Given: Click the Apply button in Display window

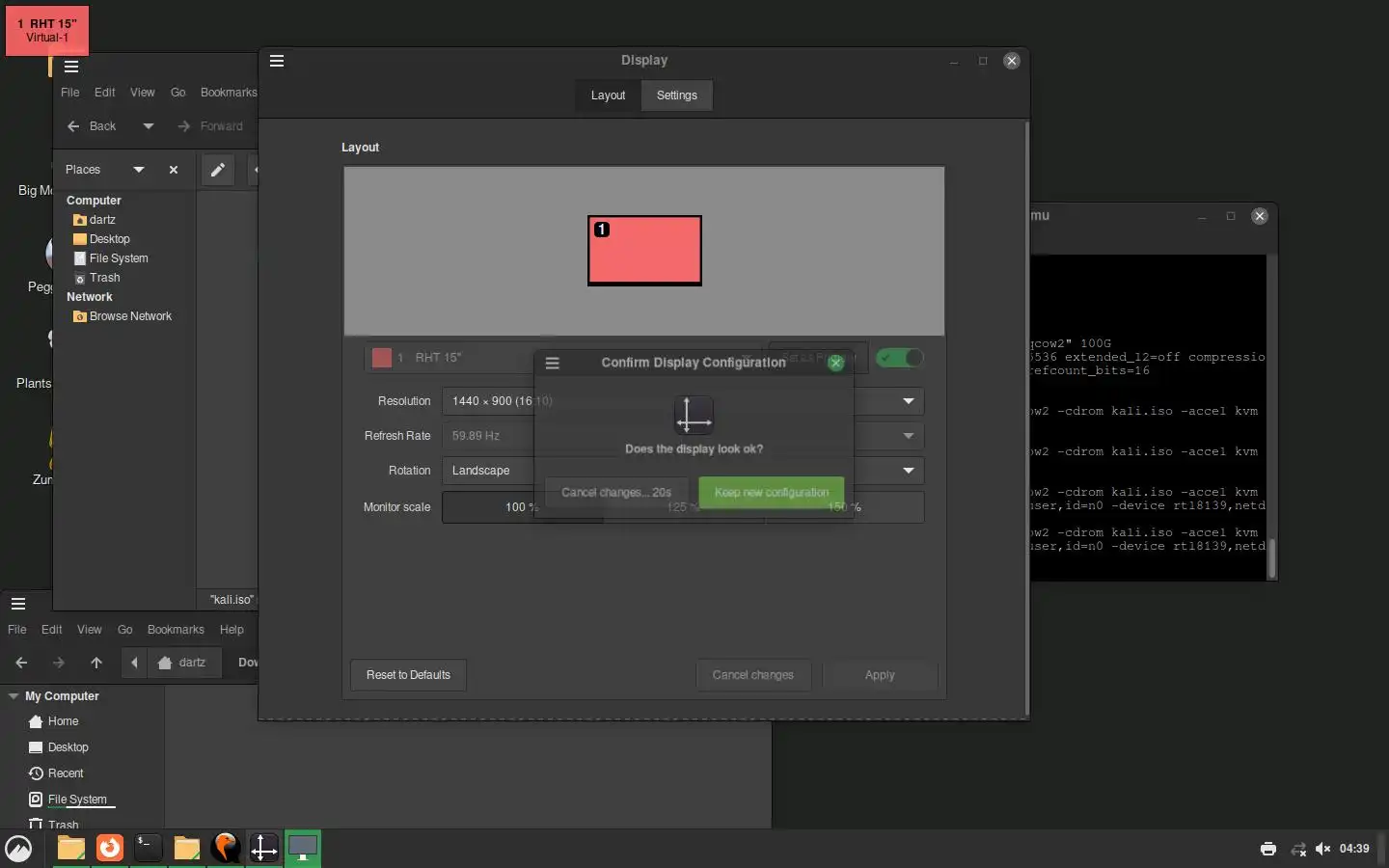Looking at the screenshot, I should (x=880, y=675).
